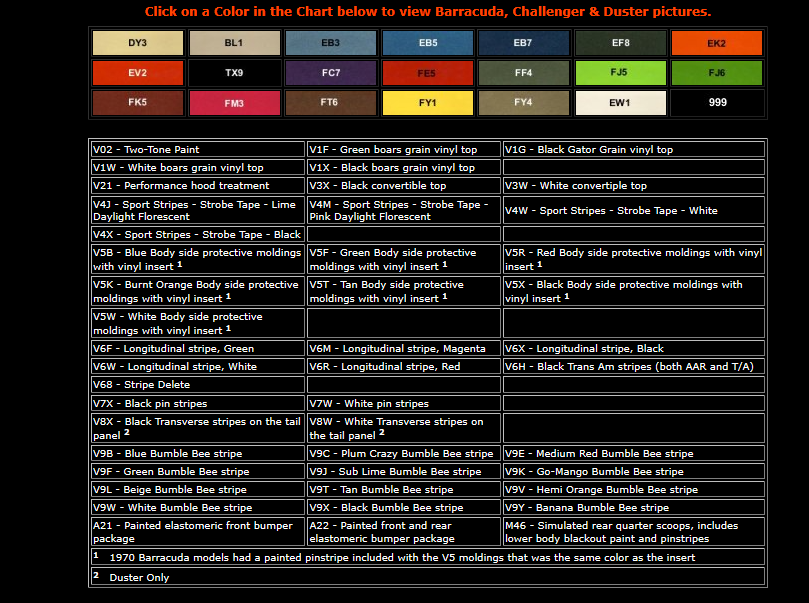Select V4W Strobe Tape White cell

point(634,210)
